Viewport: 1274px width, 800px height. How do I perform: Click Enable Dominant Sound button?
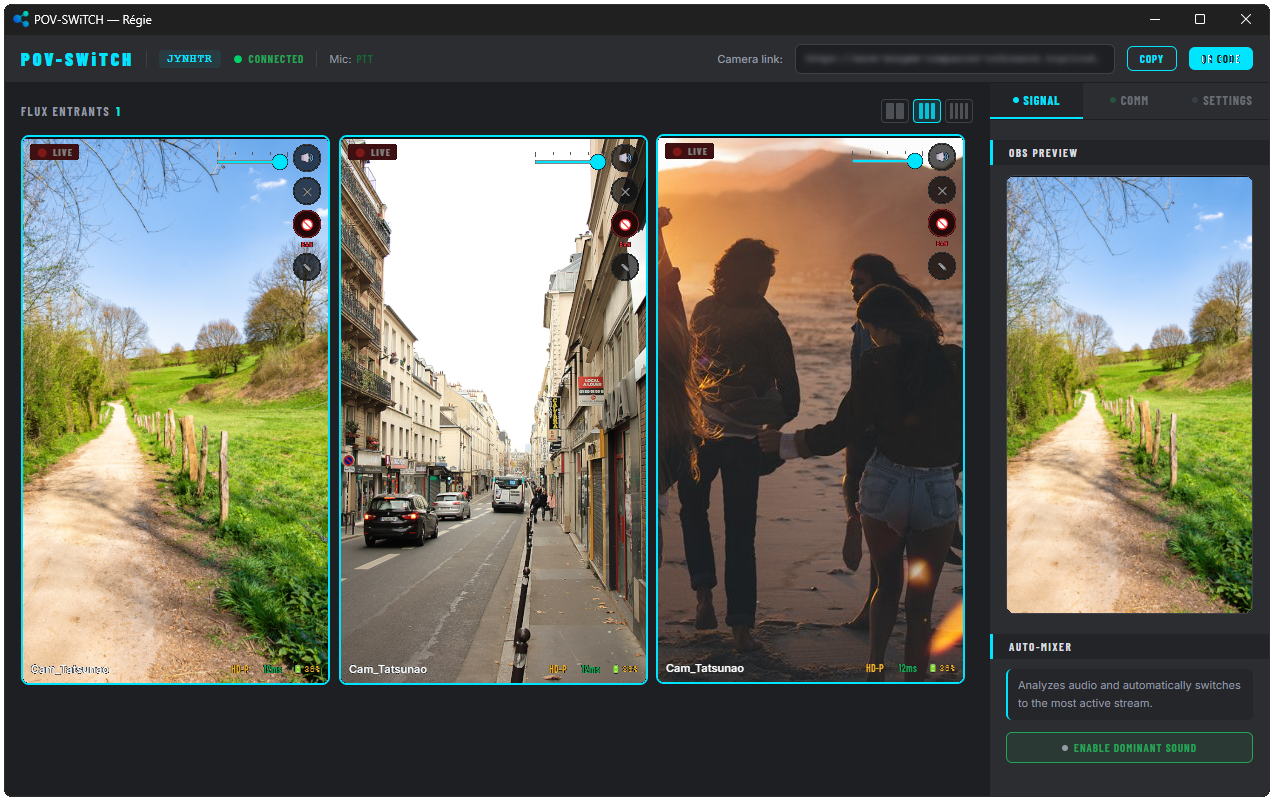(1129, 748)
